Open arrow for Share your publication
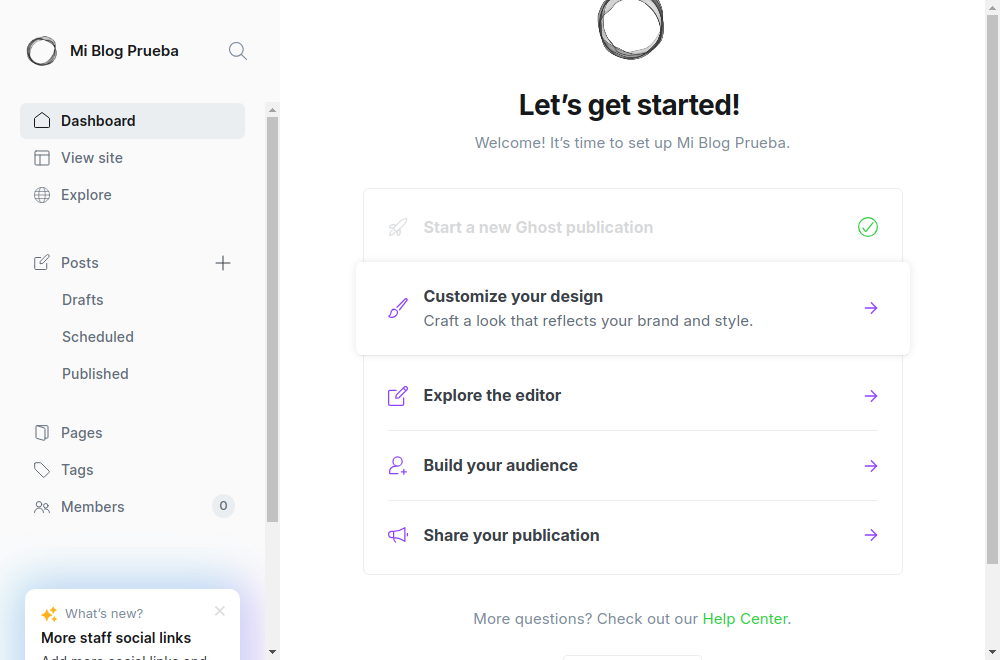The width and height of the screenshot is (1000, 660). pyautogui.click(x=871, y=535)
